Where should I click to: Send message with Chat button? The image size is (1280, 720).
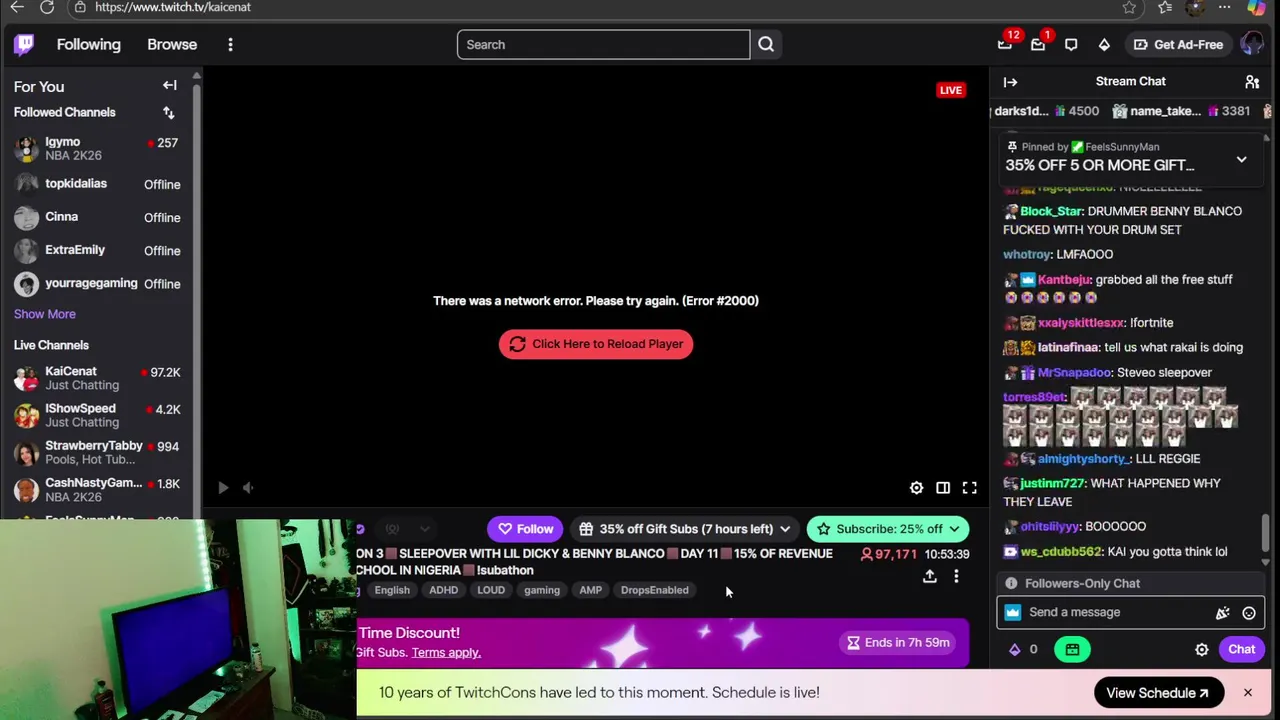pyautogui.click(x=1242, y=650)
